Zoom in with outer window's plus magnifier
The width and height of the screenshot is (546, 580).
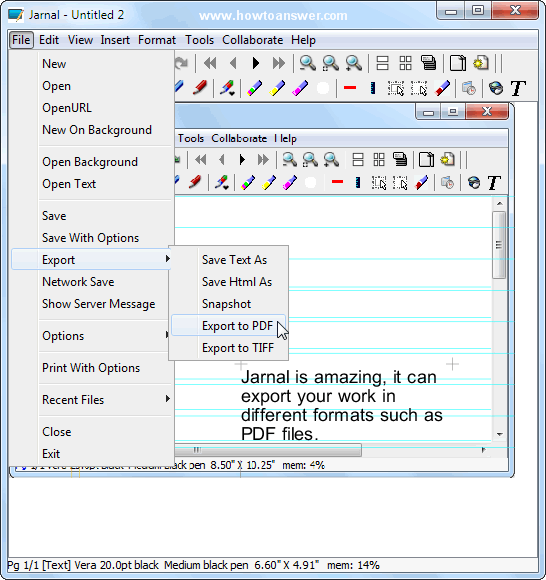pyautogui.click(x=354, y=64)
